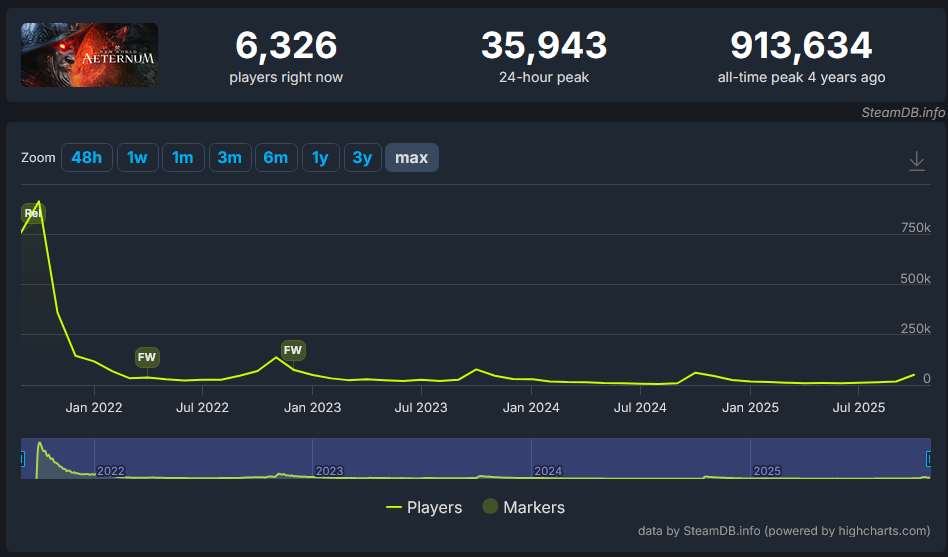The width and height of the screenshot is (948, 557).
Task: Select the 6m zoom range
Action: (276, 158)
